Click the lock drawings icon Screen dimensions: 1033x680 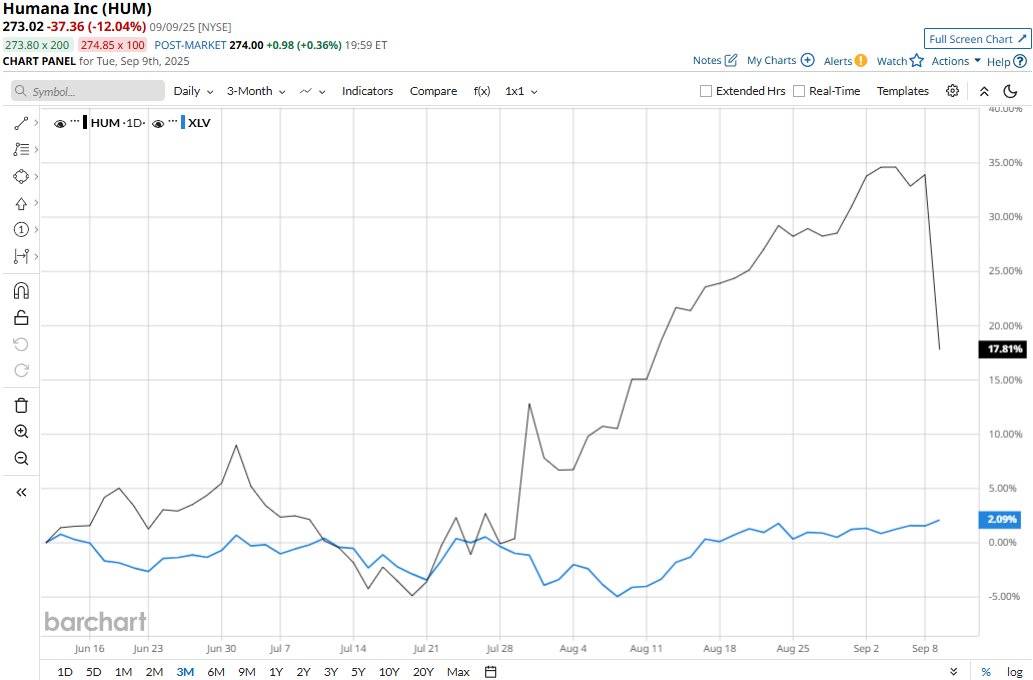21,318
